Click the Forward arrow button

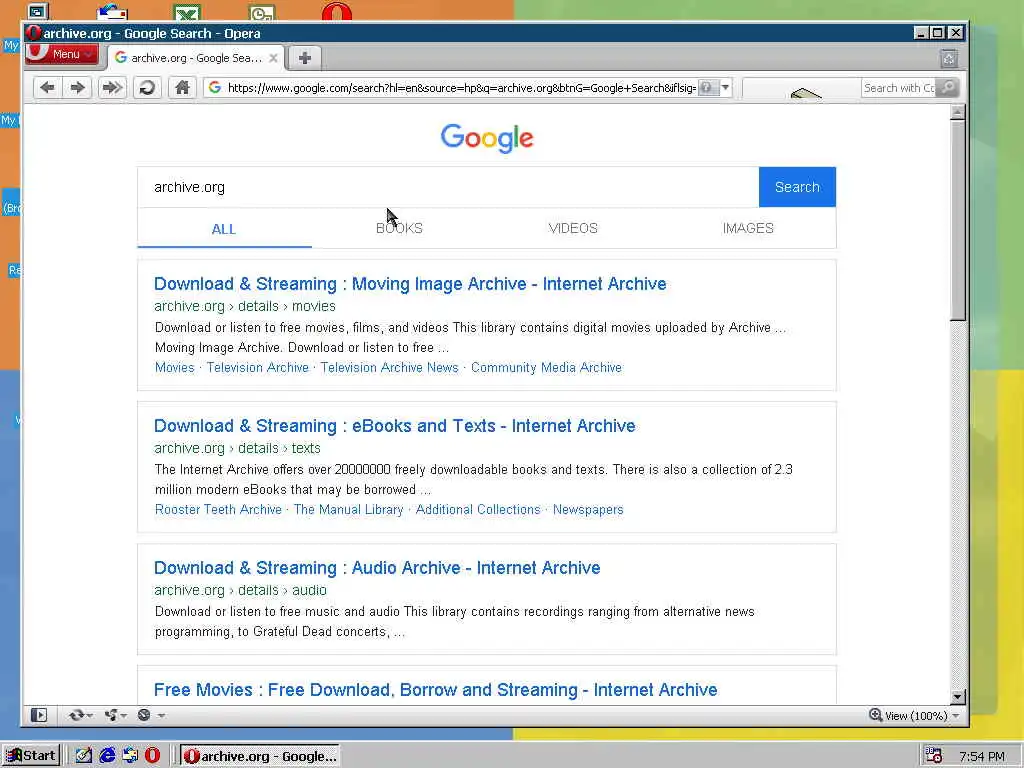pyautogui.click(x=78, y=88)
